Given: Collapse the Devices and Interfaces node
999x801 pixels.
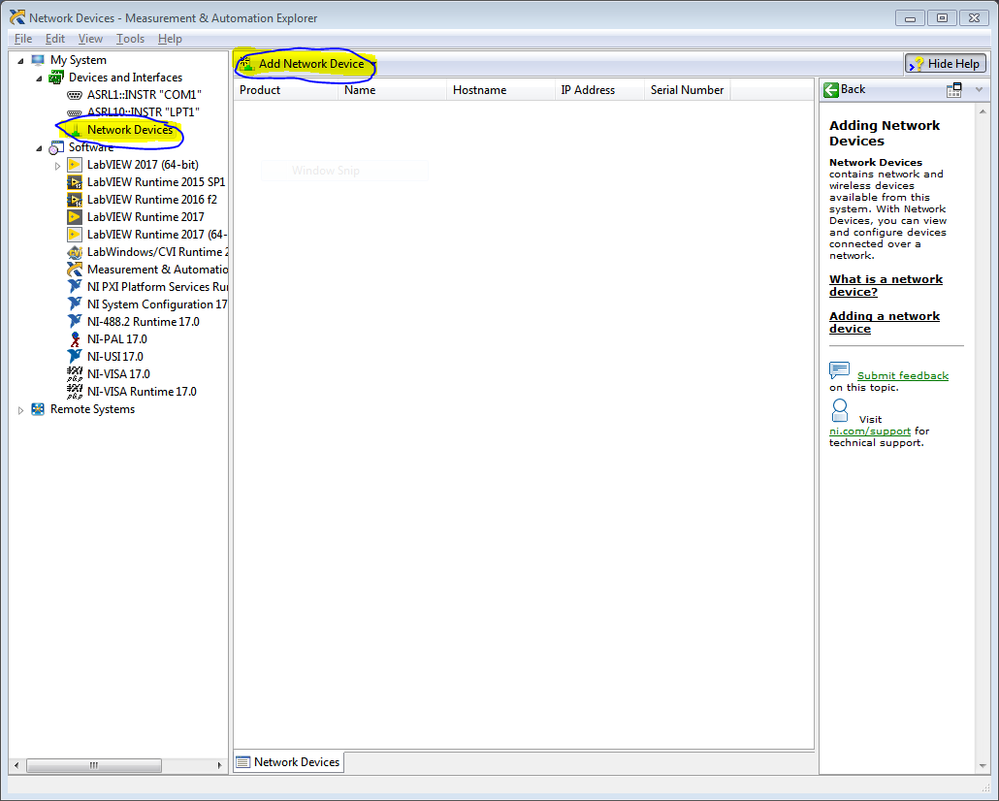Looking at the screenshot, I should 39,78.
